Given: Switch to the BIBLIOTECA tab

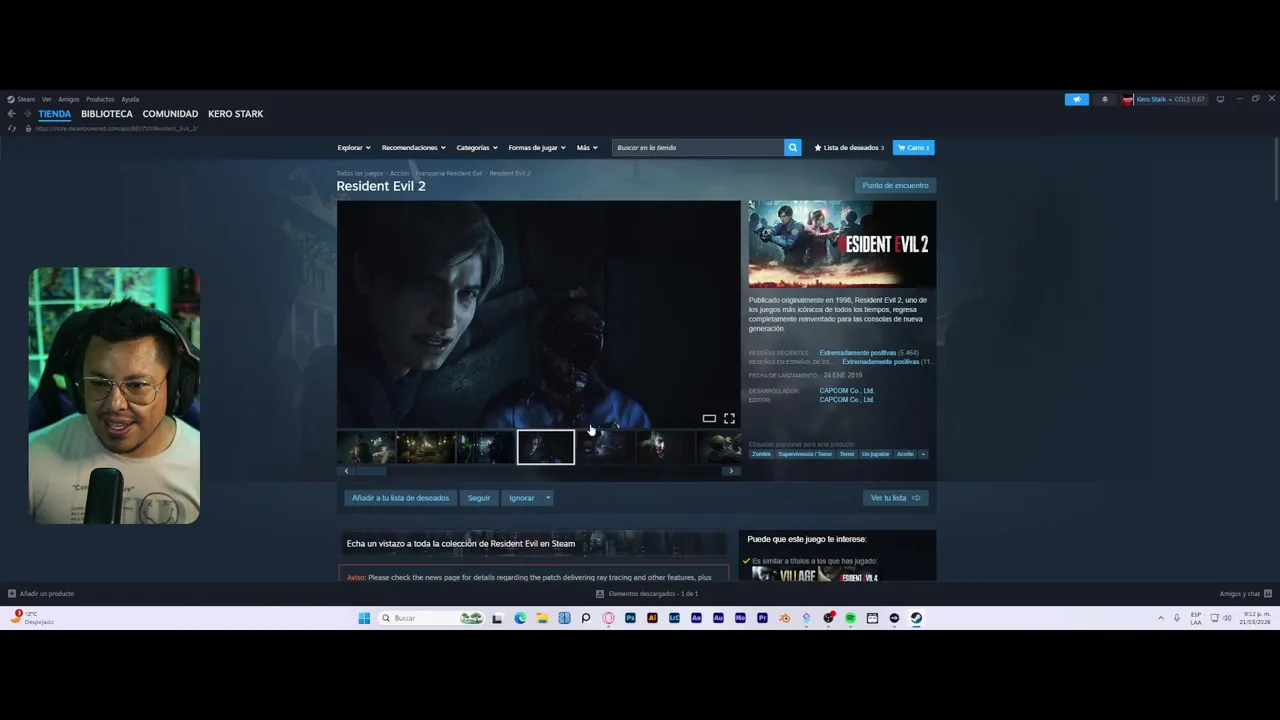Looking at the screenshot, I should [107, 114].
